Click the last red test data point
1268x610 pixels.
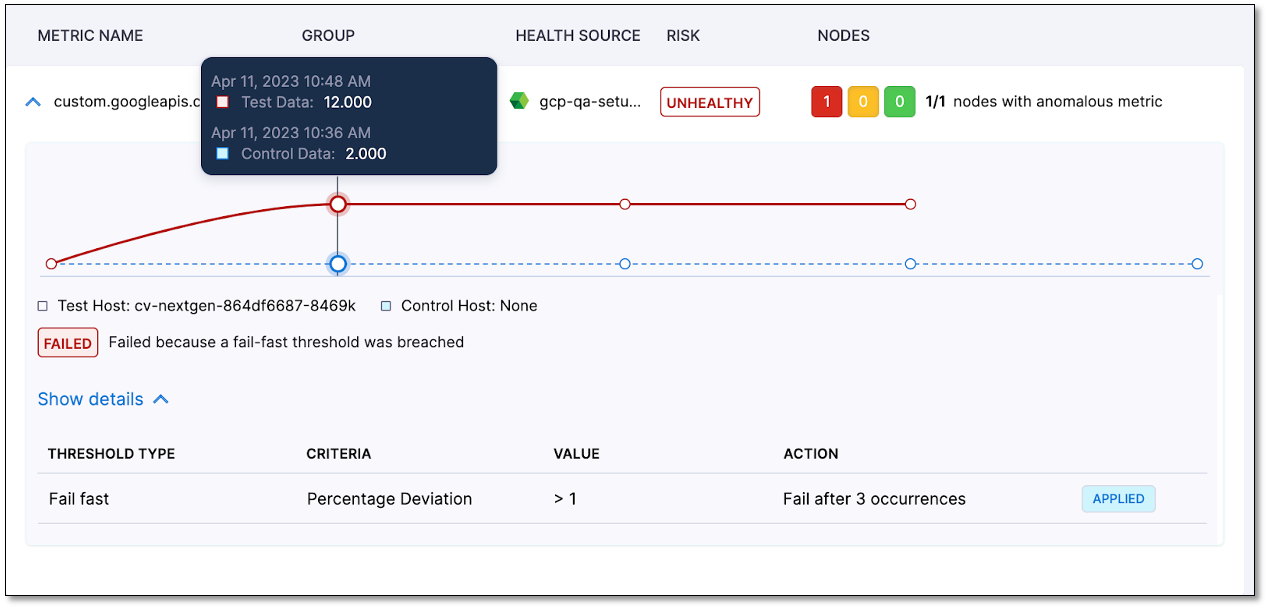pyautogui.click(x=910, y=204)
